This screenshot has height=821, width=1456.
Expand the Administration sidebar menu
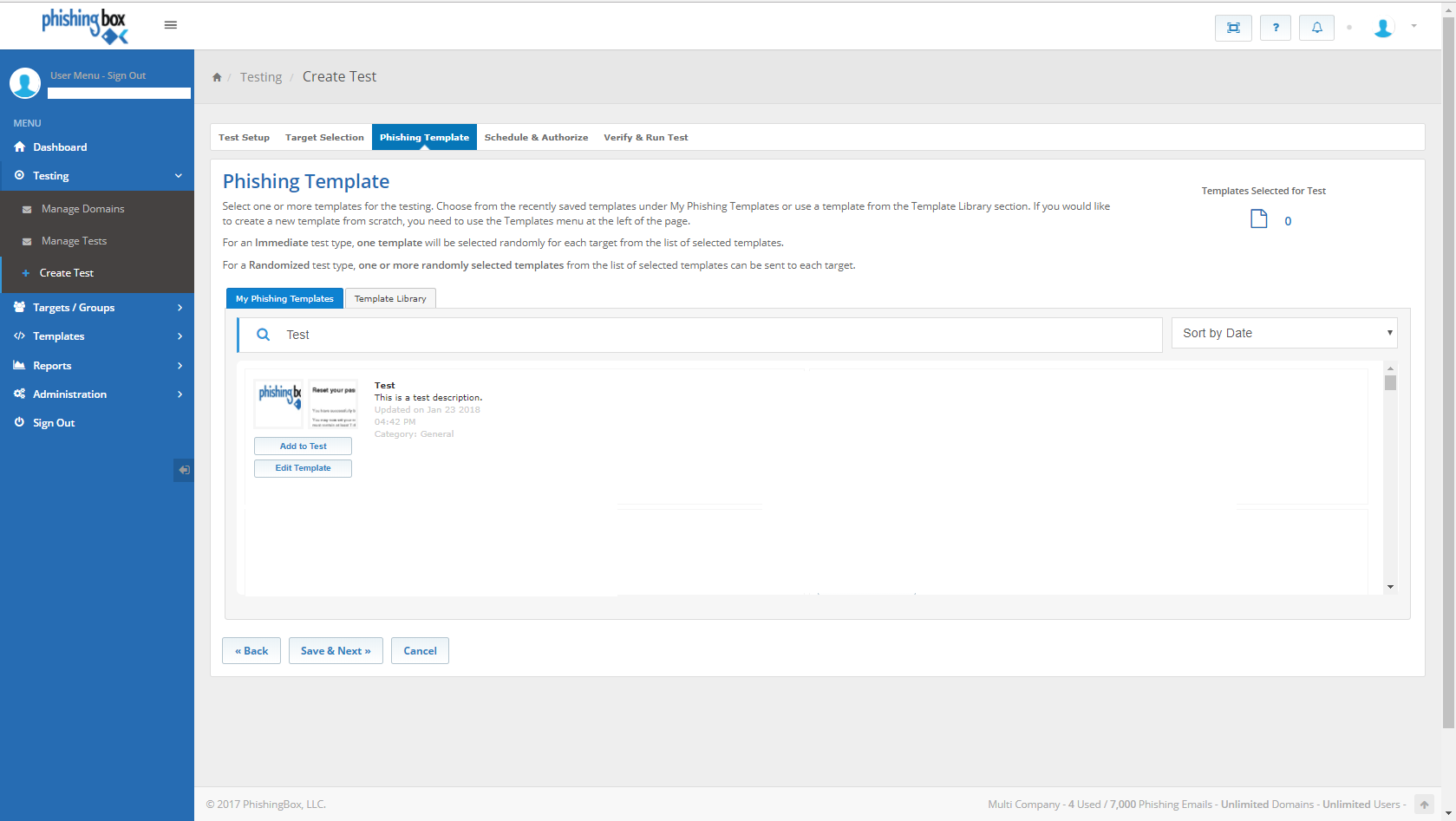pyautogui.click(x=97, y=394)
